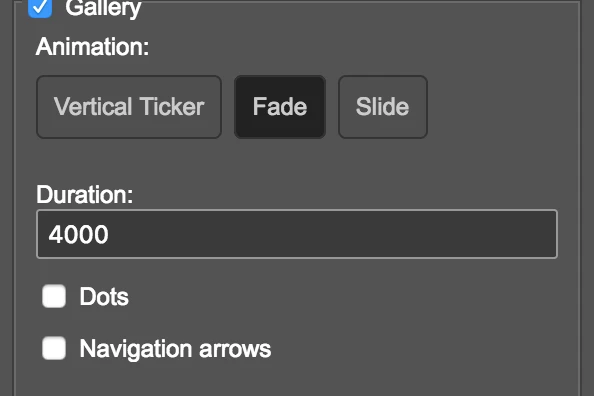Pick the currently active Fade option
Screen dimensions: 594x396
[x=280, y=107]
